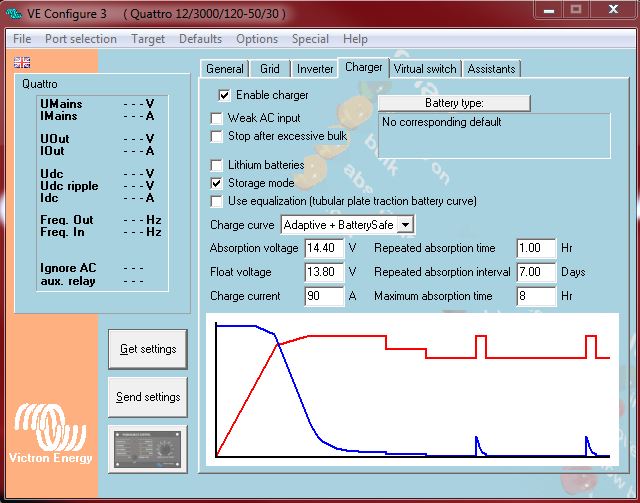
Task: Switch to the Virtual switch tab
Action: click(x=425, y=69)
